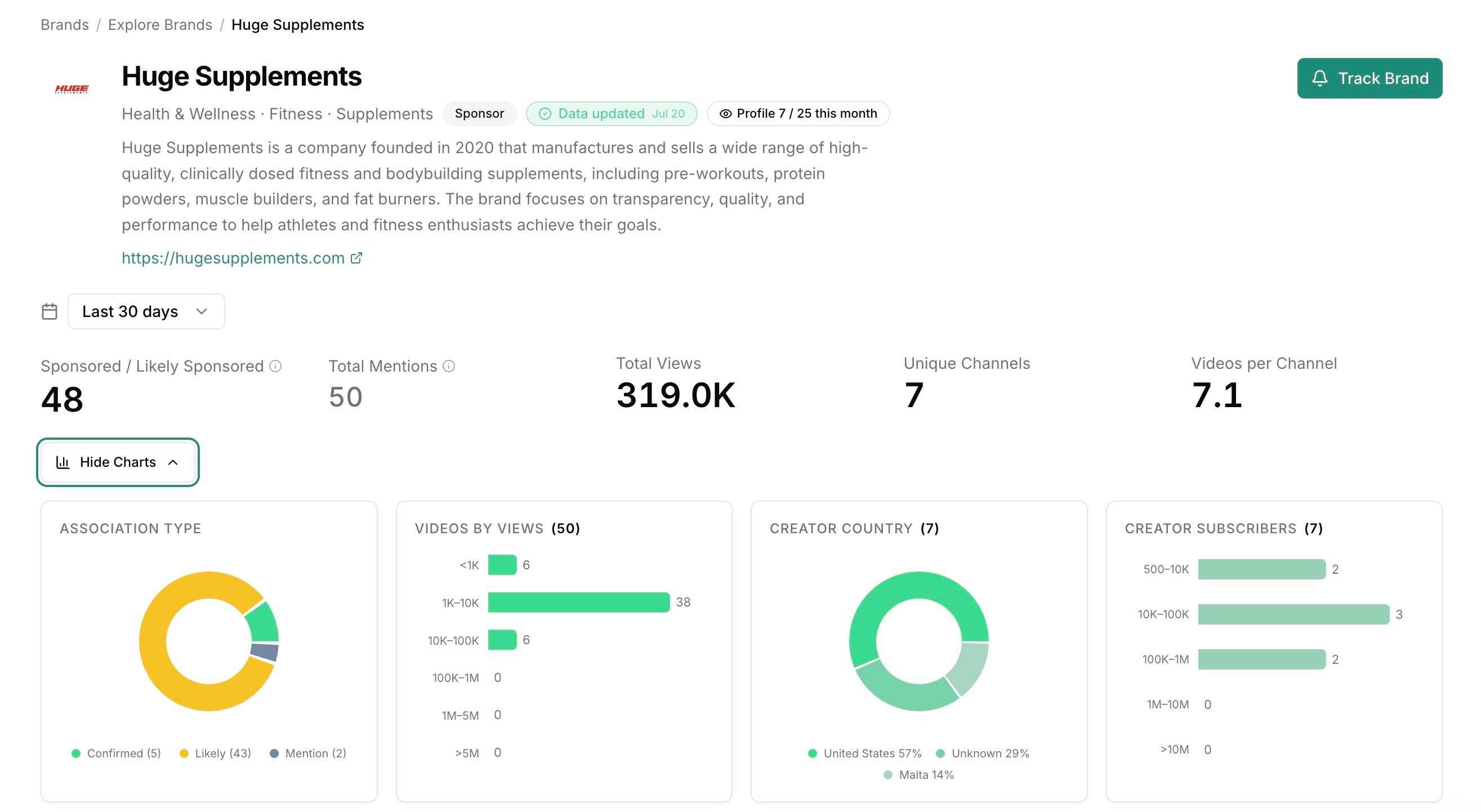
Task: Click the eye icon in the Profile badge
Action: [x=725, y=114]
